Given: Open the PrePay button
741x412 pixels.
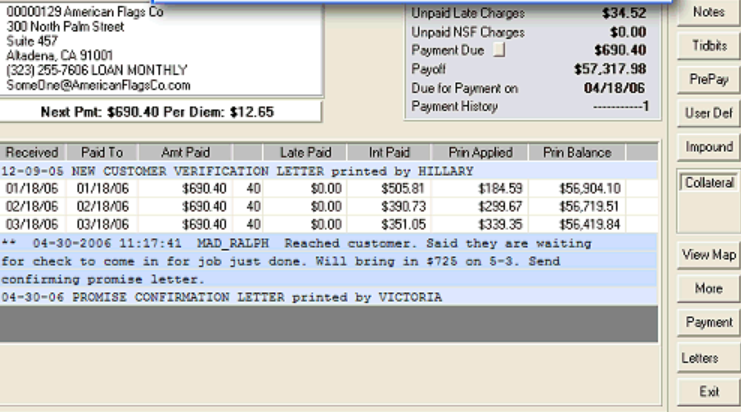Looking at the screenshot, I should pos(708,80).
